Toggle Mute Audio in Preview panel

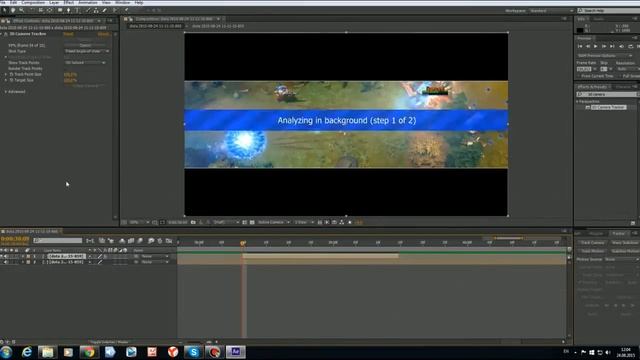622,46
